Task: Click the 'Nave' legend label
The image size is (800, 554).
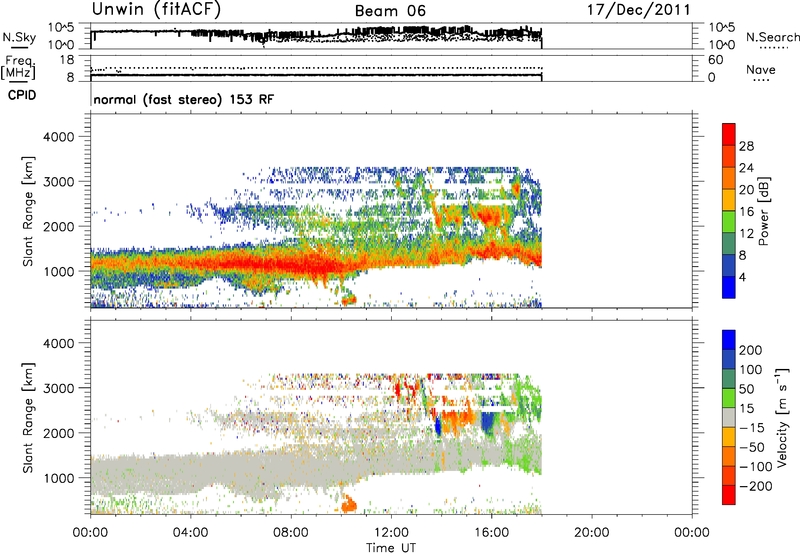Action: point(761,69)
